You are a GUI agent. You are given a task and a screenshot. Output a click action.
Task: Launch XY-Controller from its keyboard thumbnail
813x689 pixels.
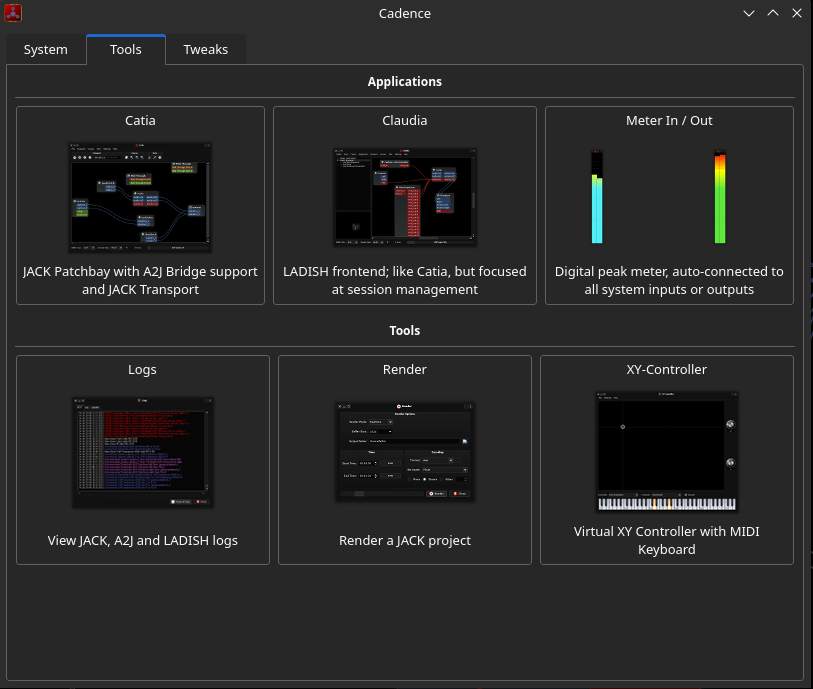pyautogui.click(x=666, y=451)
